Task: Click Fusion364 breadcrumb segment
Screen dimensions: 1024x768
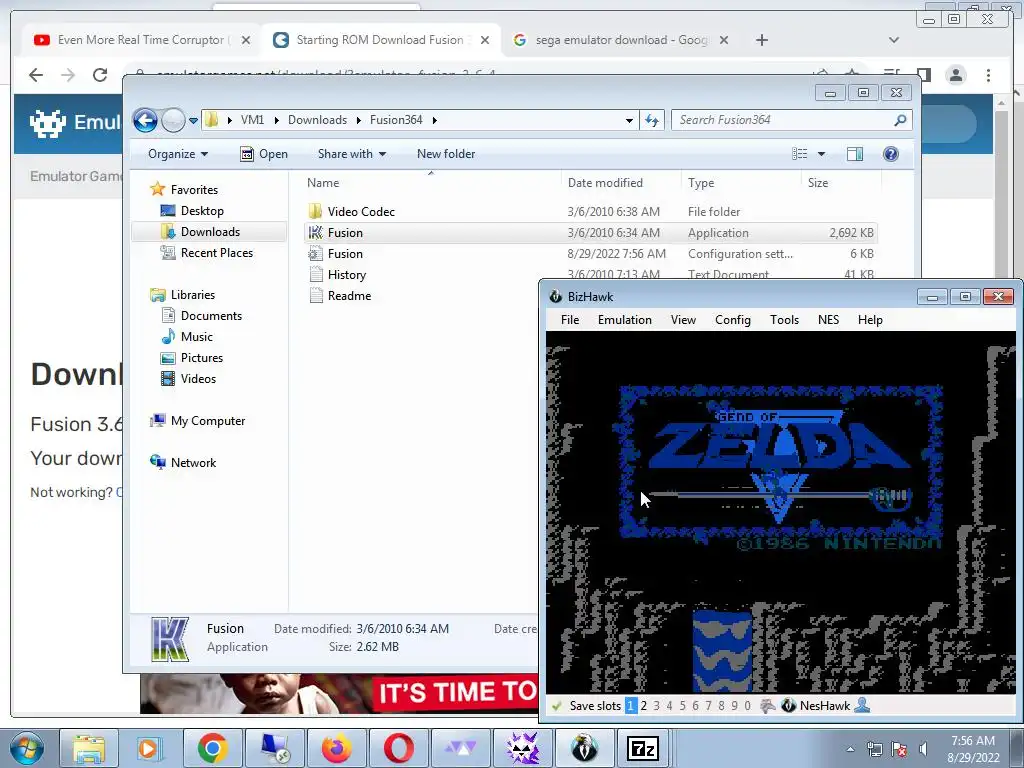Action: [396, 120]
